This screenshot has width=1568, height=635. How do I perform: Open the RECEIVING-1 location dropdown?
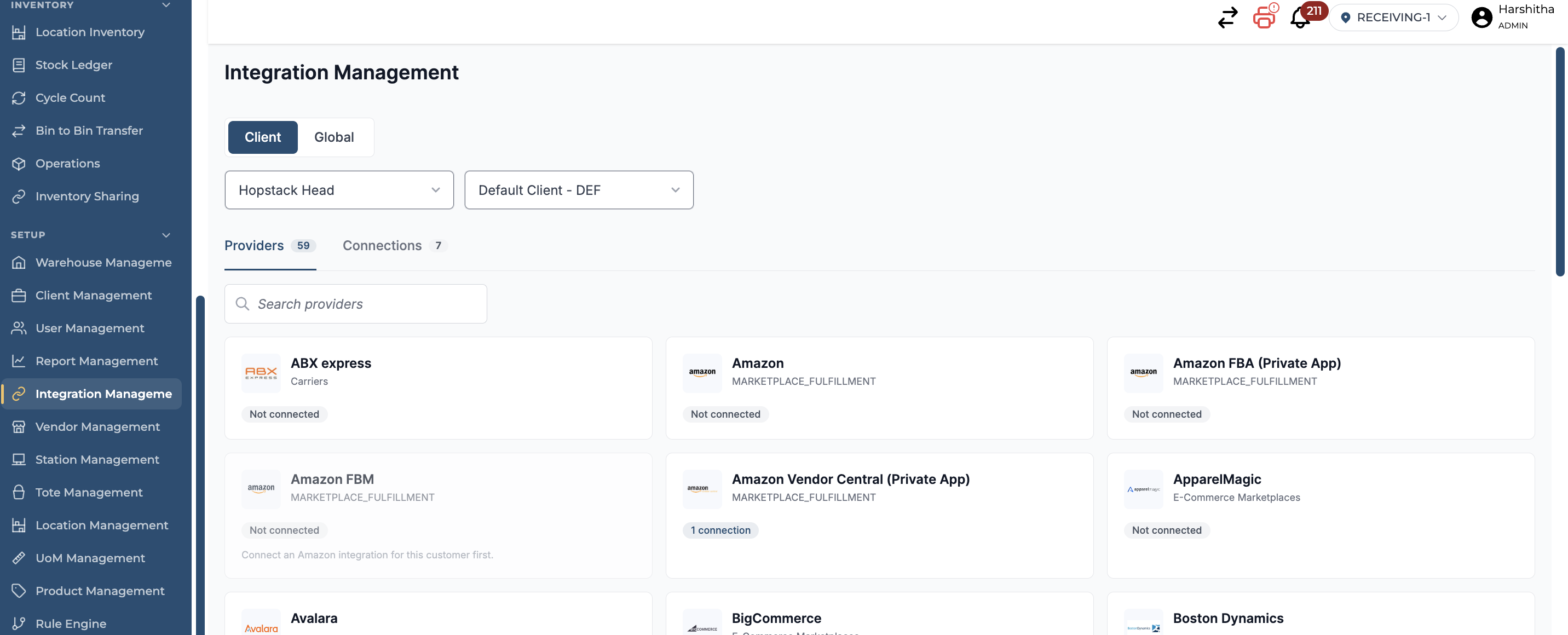point(1393,18)
